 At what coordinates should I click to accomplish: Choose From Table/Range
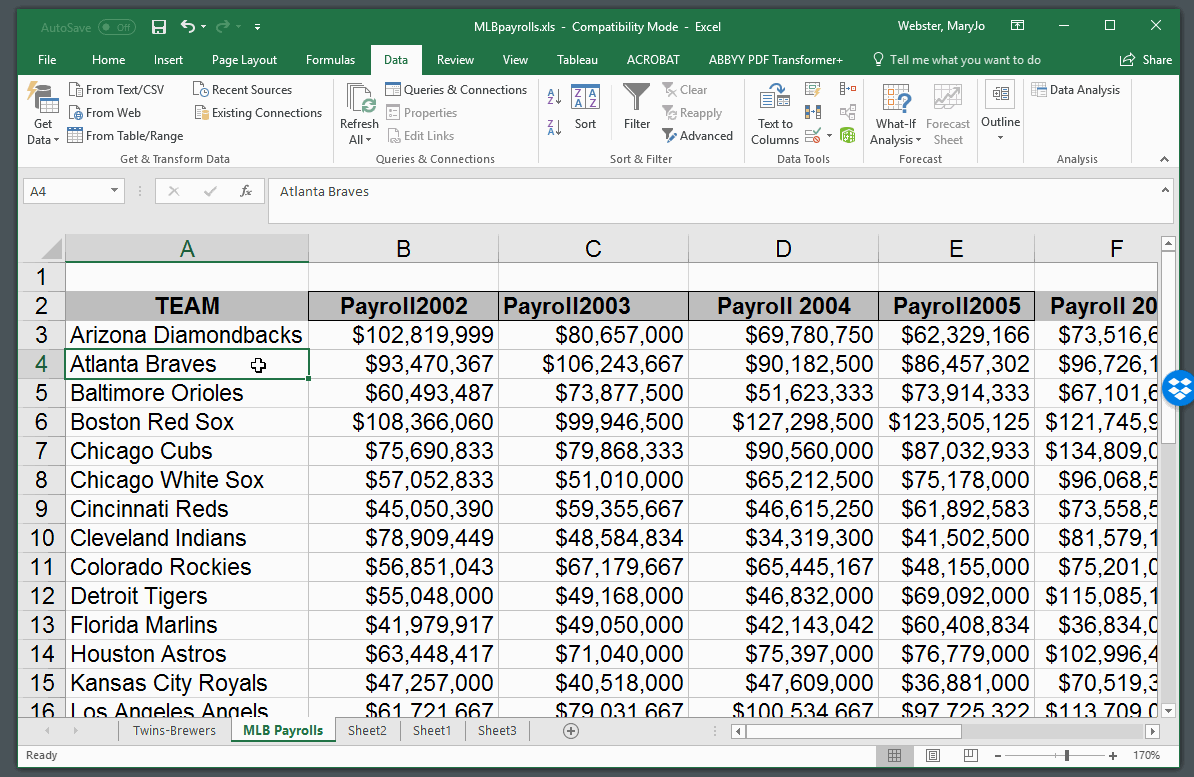coord(126,136)
